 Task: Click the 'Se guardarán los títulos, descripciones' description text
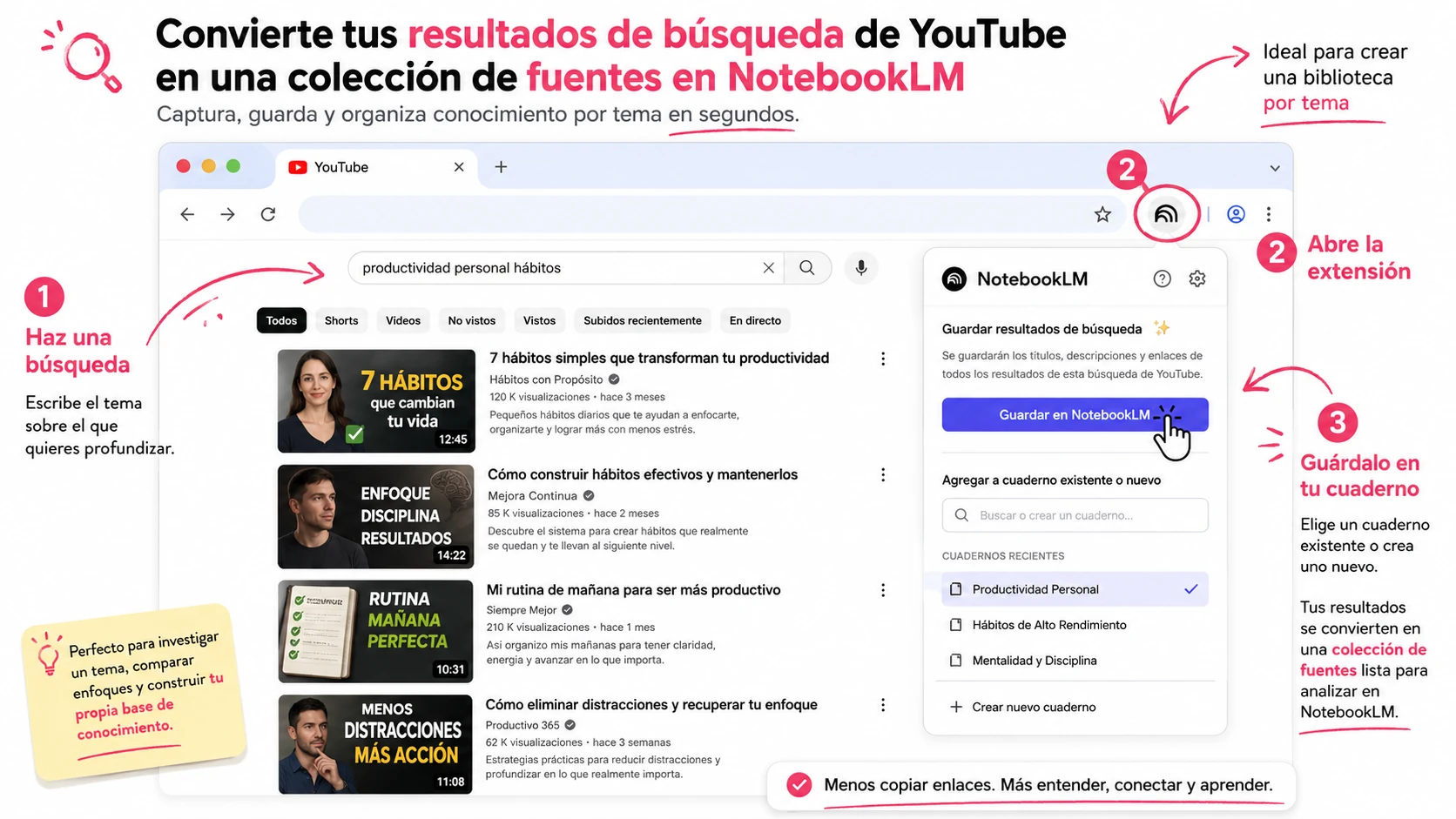point(1072,365)
